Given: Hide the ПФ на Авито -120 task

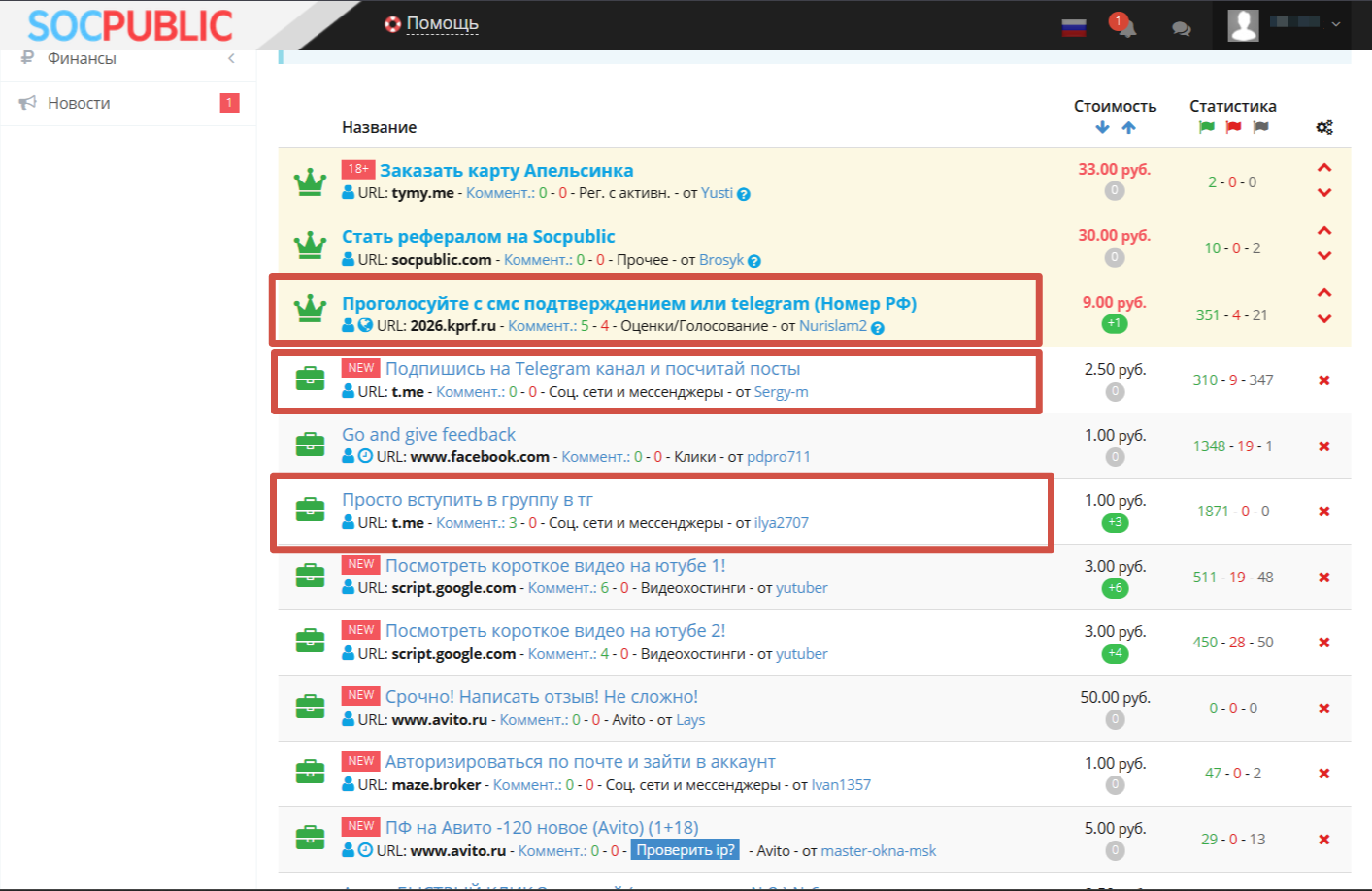Looking at the screenshot, I should click(1324, 840).
